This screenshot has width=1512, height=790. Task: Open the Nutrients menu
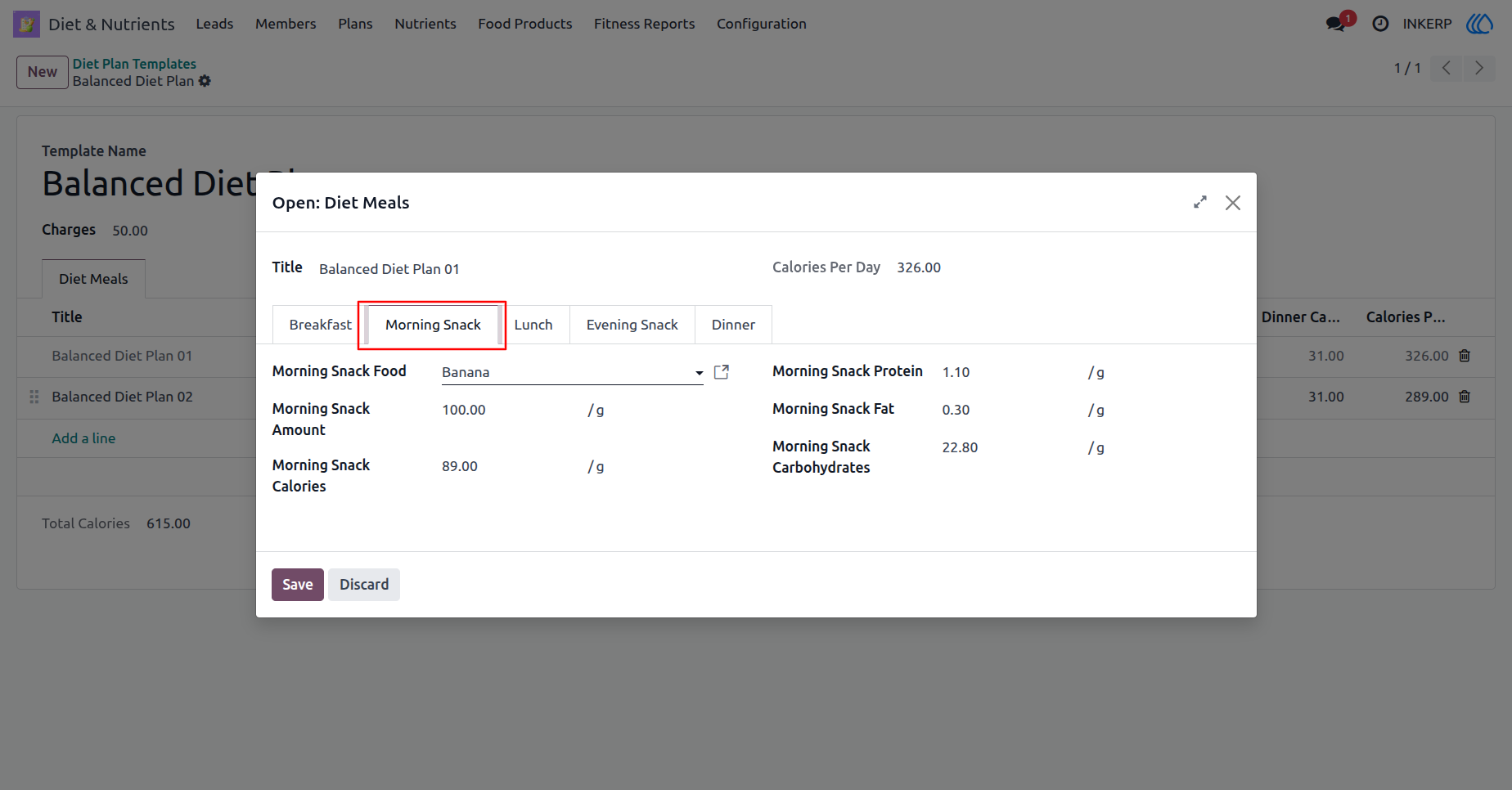[425, 24]
